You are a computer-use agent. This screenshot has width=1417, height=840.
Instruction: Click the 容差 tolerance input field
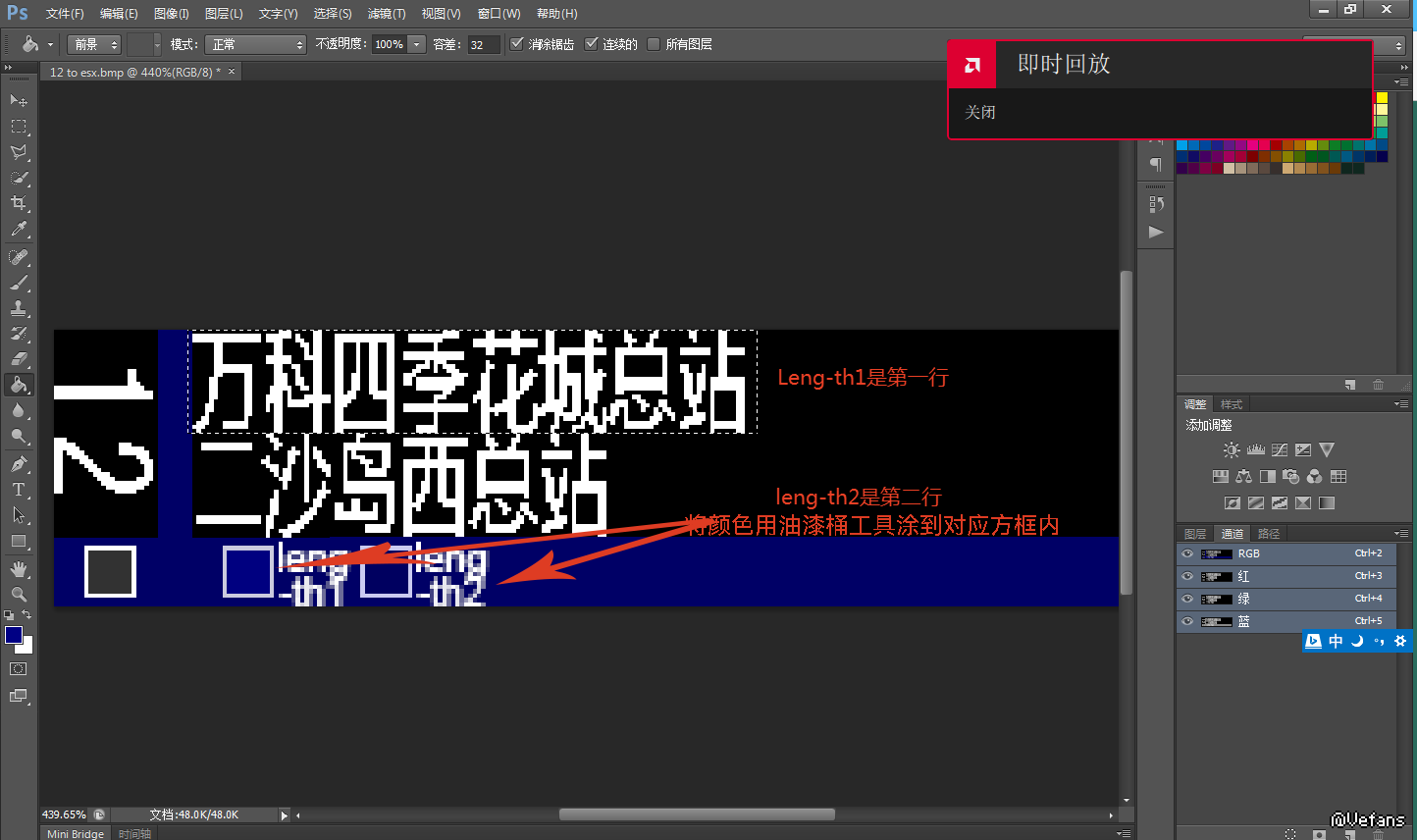(483, 44)
